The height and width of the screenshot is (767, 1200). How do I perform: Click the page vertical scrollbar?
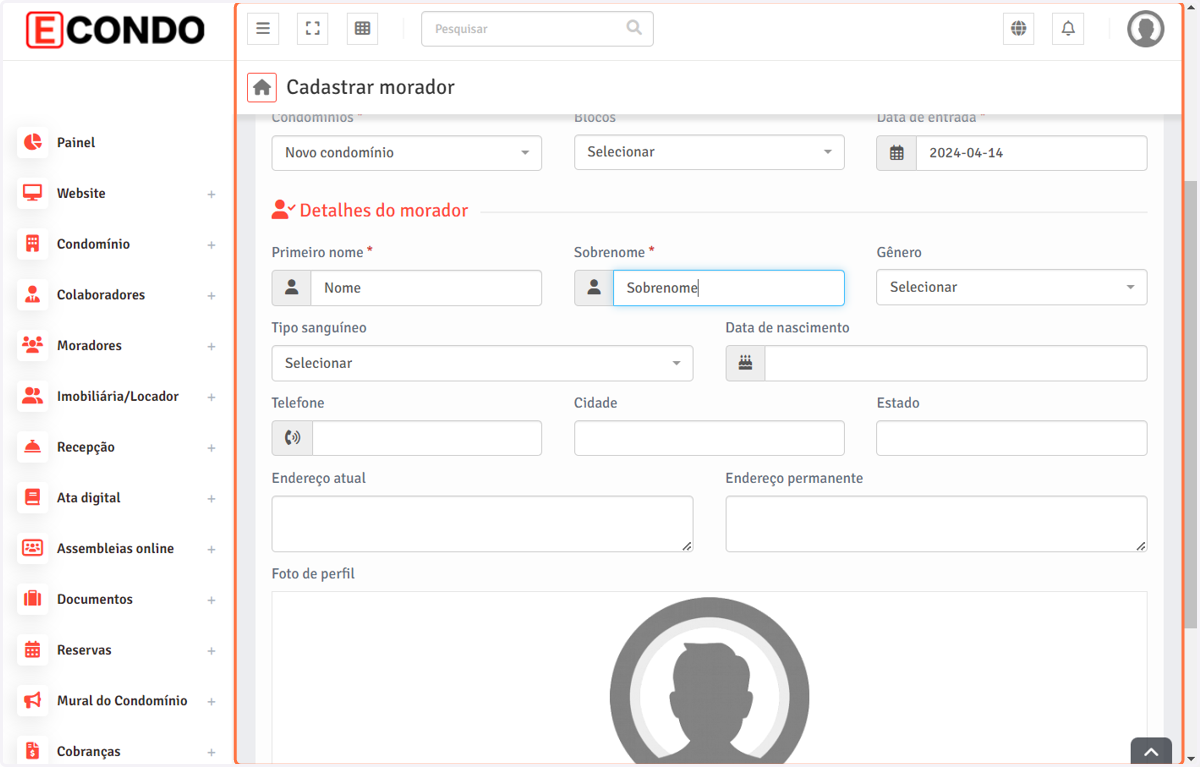tap(1190, 405)
